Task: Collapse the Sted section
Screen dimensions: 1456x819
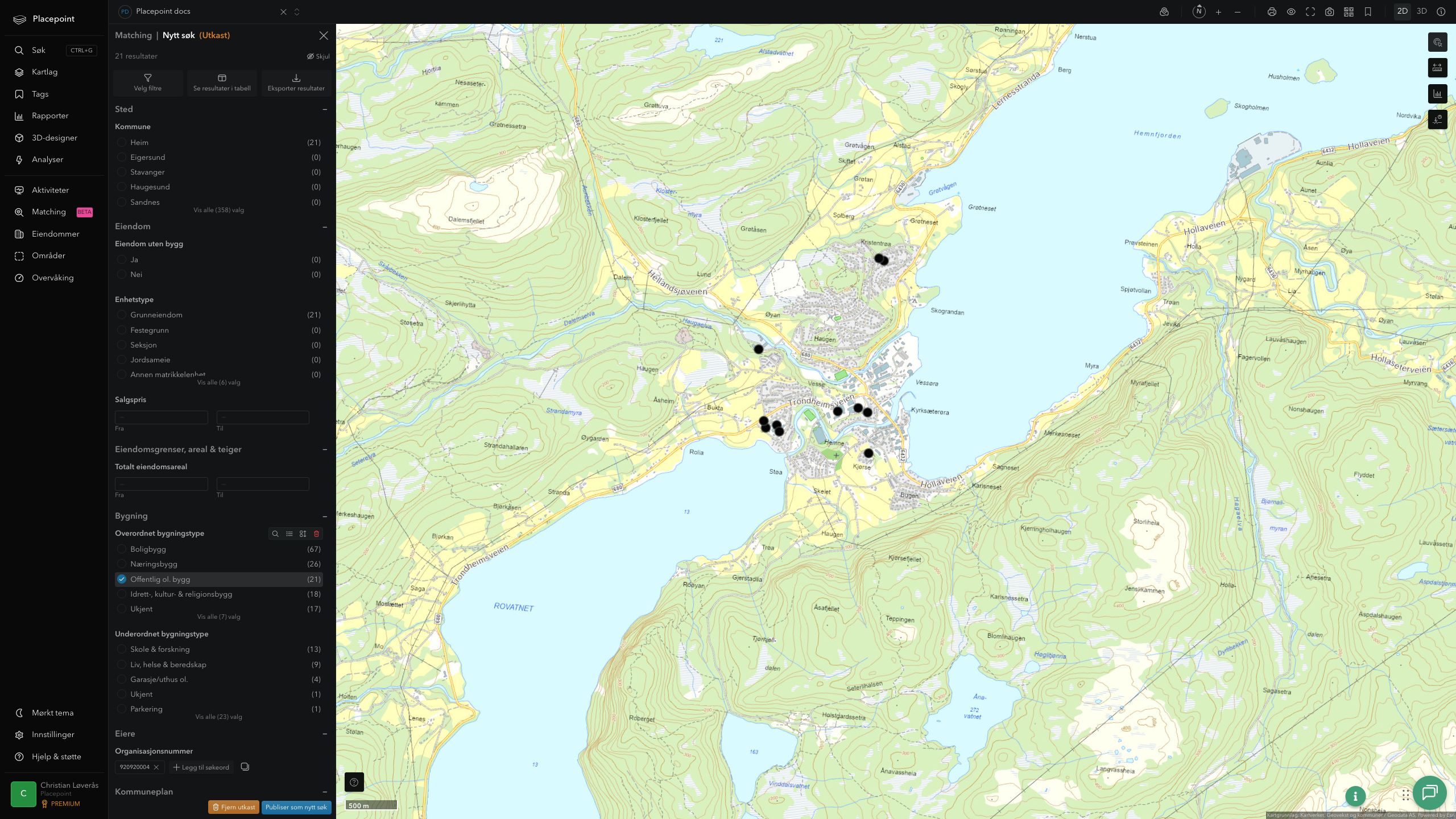Action: (x=325, y=109)
